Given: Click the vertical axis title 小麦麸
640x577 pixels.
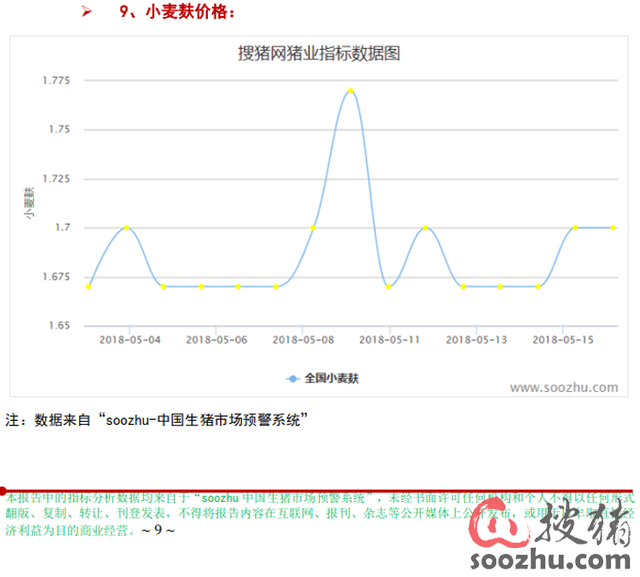Looking at the screenshot, I should (x=29, y=203).
